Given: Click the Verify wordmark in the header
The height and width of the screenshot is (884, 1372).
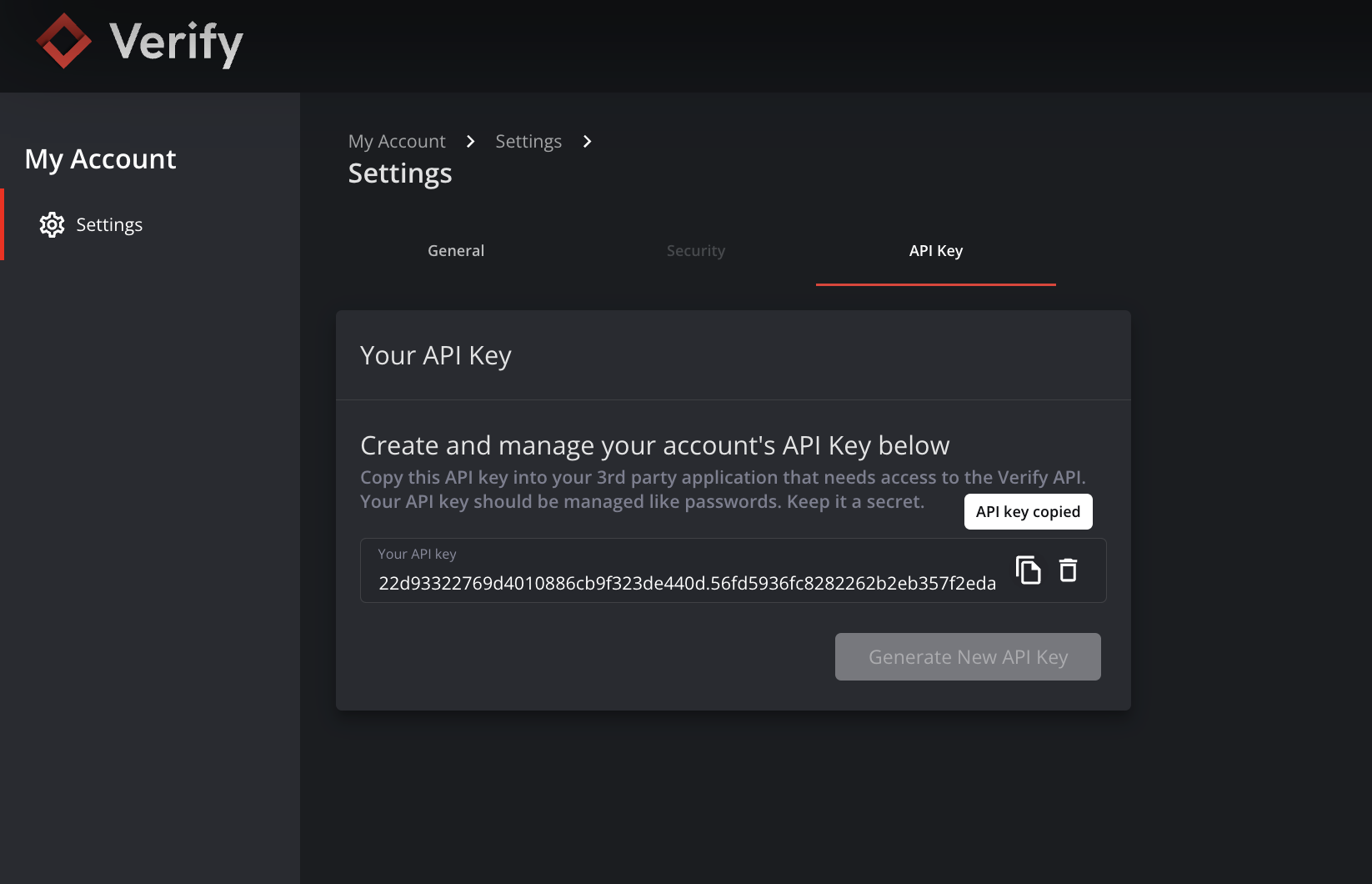Looking at the screenshot, I should coord(176,43).
